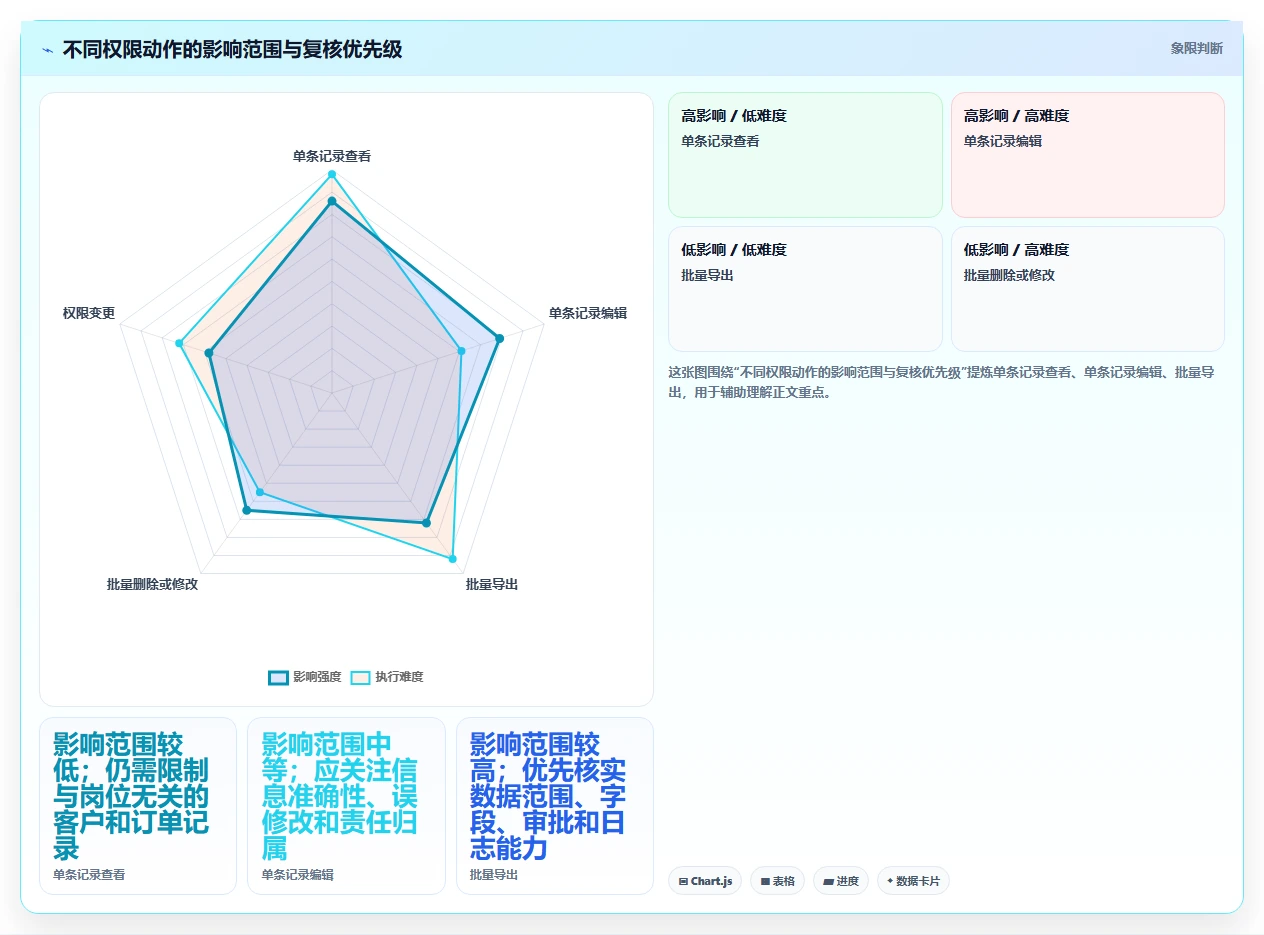Click the 影响强度 legend color box

tap(278, 677)
